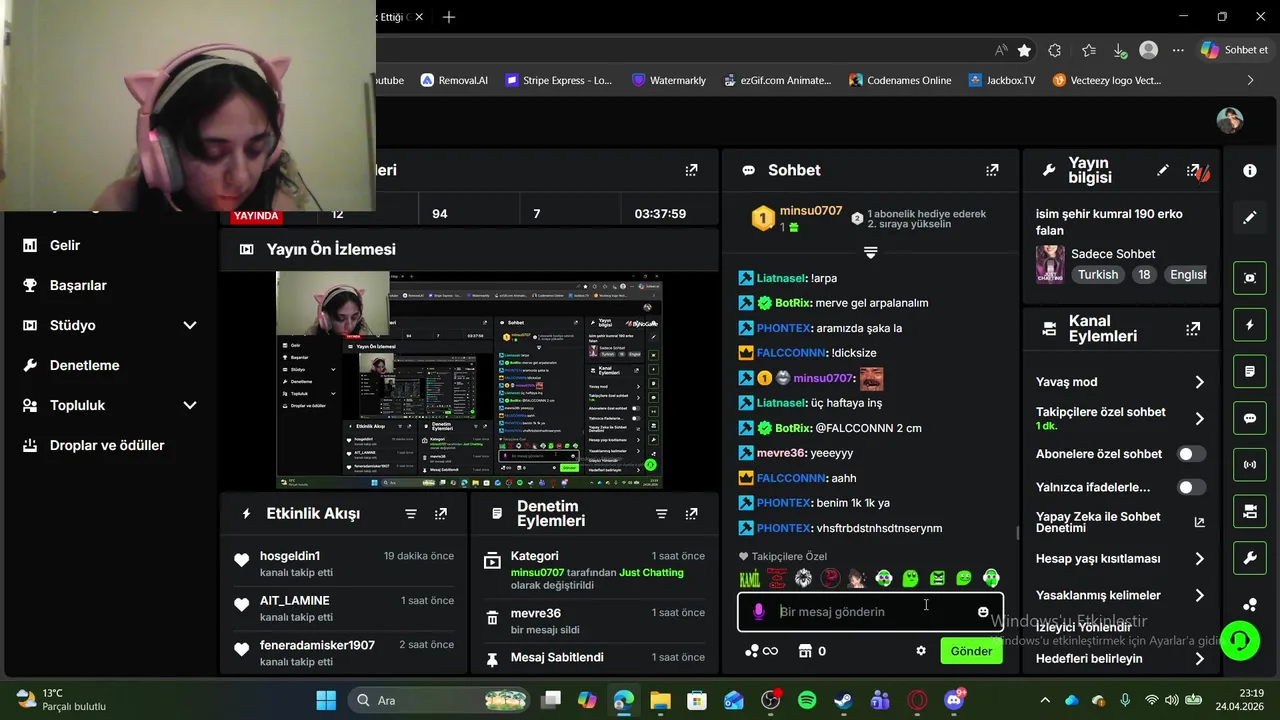Screen dimensions: 1280x720
Task: Open the info icon in right rail
Action: (x=1250, y=171)
